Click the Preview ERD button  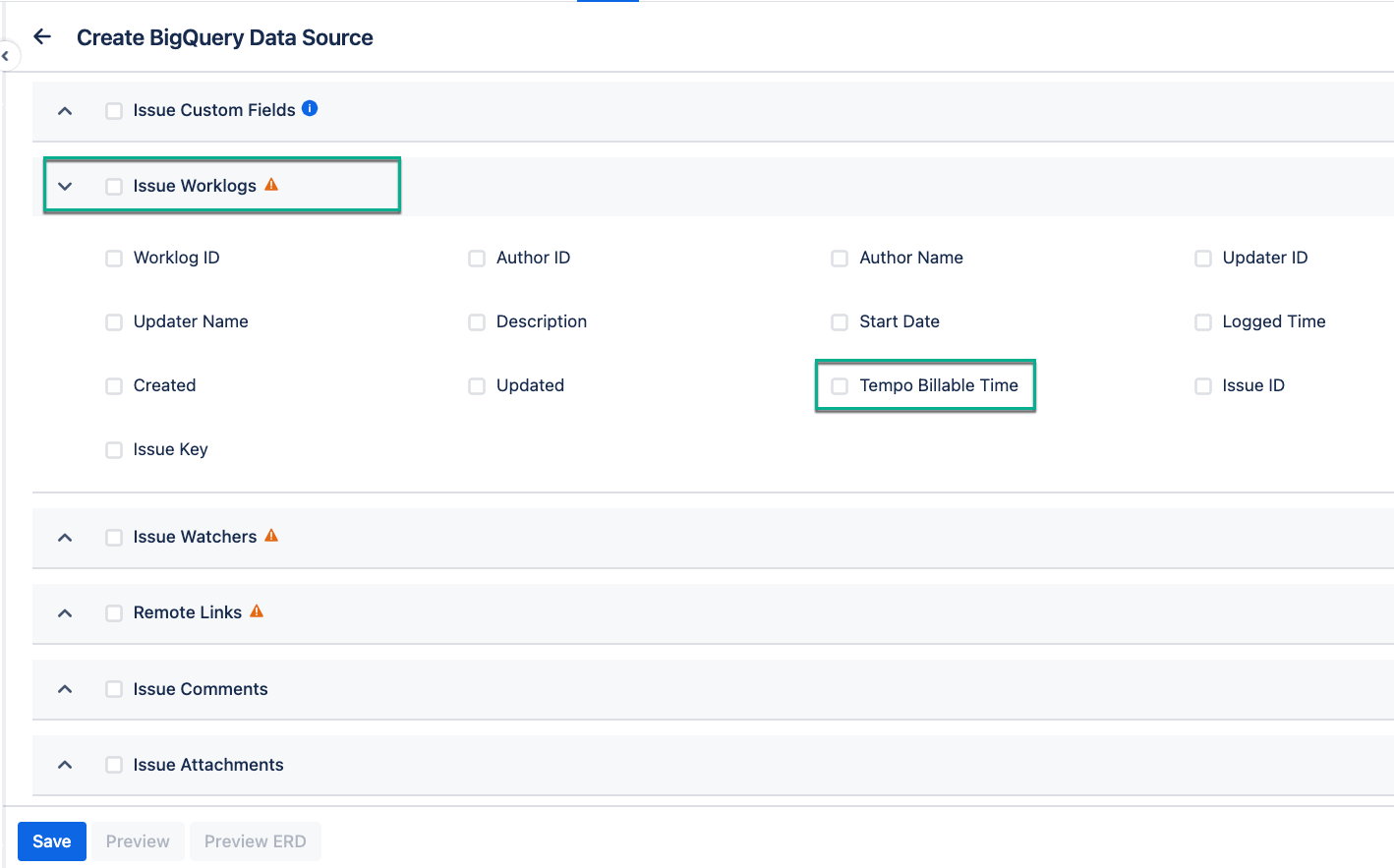click(x=256, y=841)
